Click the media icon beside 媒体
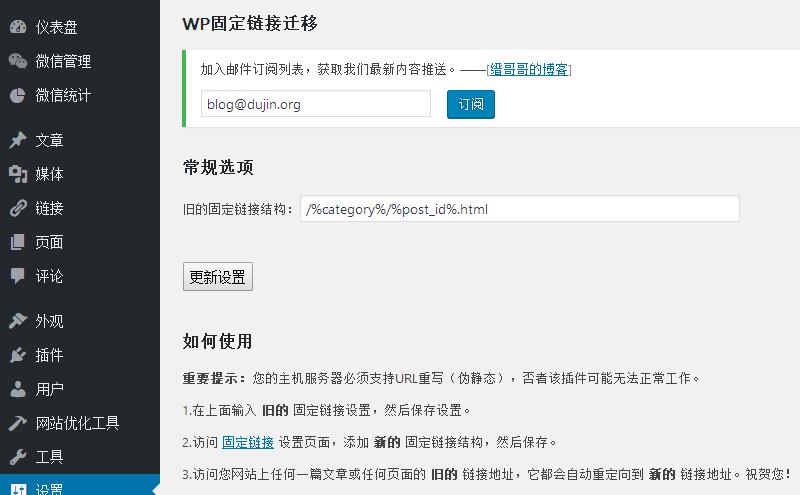 (18, 174)
